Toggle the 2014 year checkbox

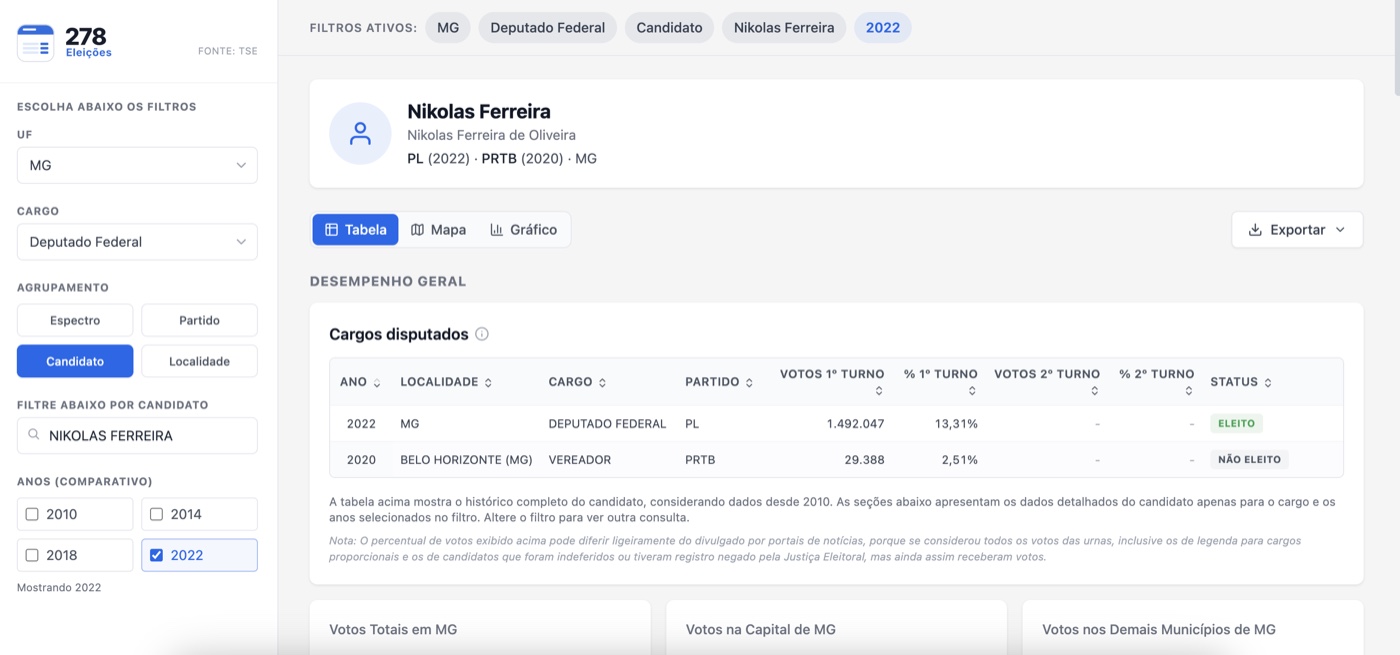coord(156,514)
